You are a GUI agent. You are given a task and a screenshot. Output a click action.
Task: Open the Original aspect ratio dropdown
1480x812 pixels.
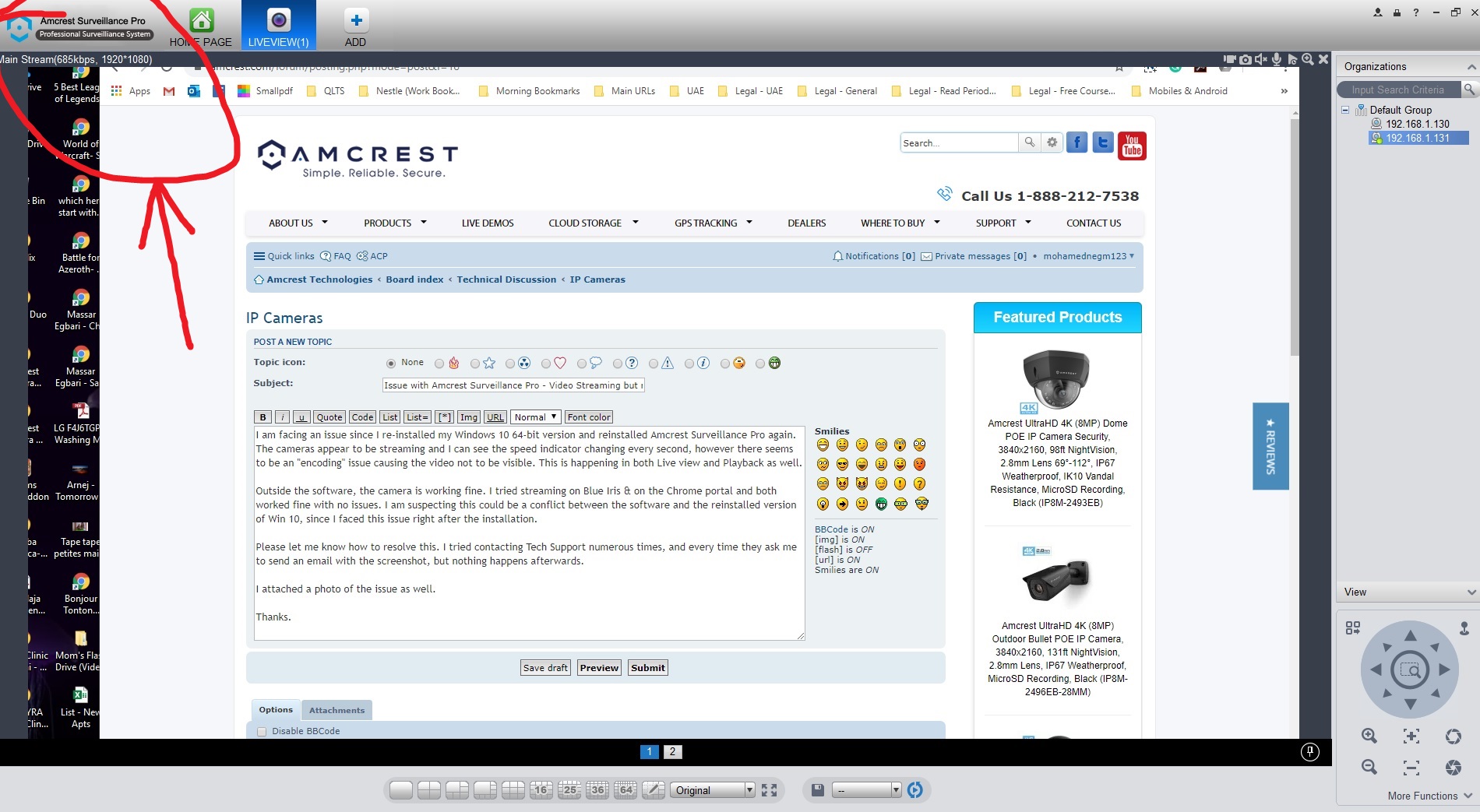713,790
